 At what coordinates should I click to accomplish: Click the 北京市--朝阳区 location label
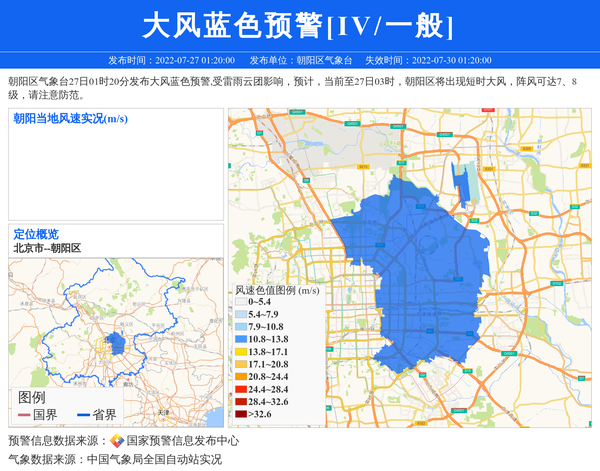[x=47, y=248]
